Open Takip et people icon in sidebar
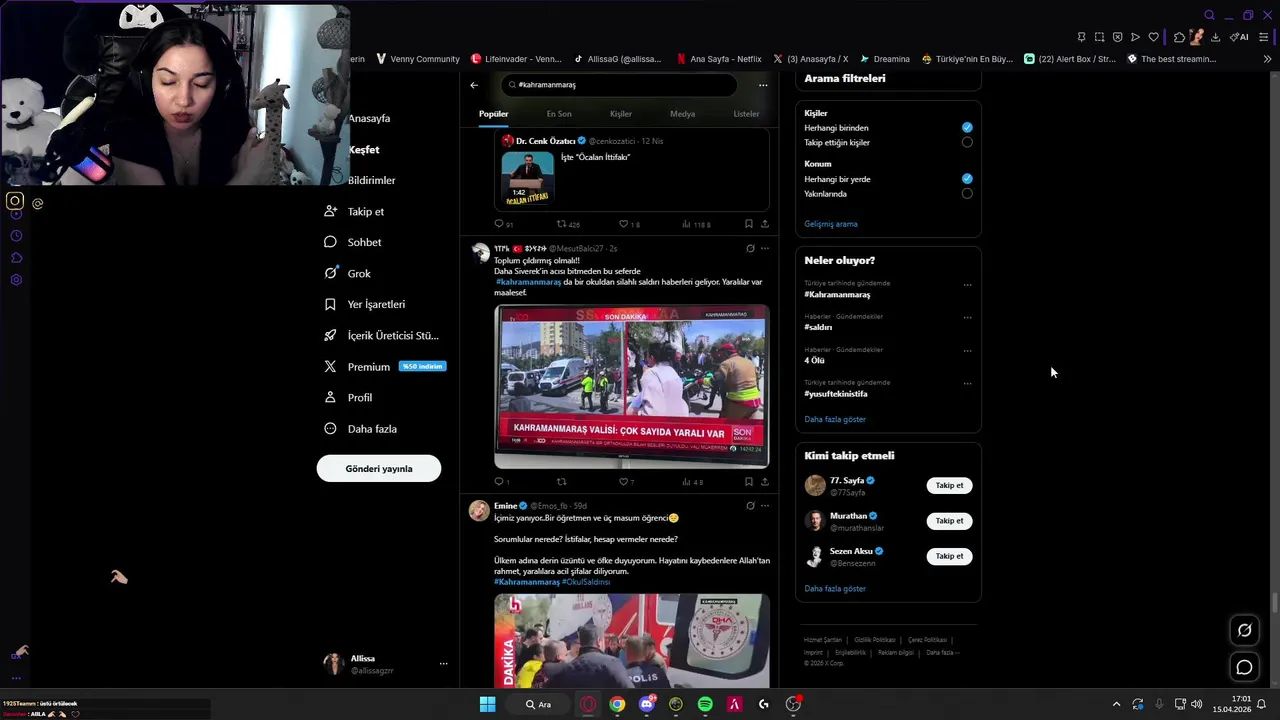Screen dimensions: 1280x720 pyautogui.click(x=330, y=211)
